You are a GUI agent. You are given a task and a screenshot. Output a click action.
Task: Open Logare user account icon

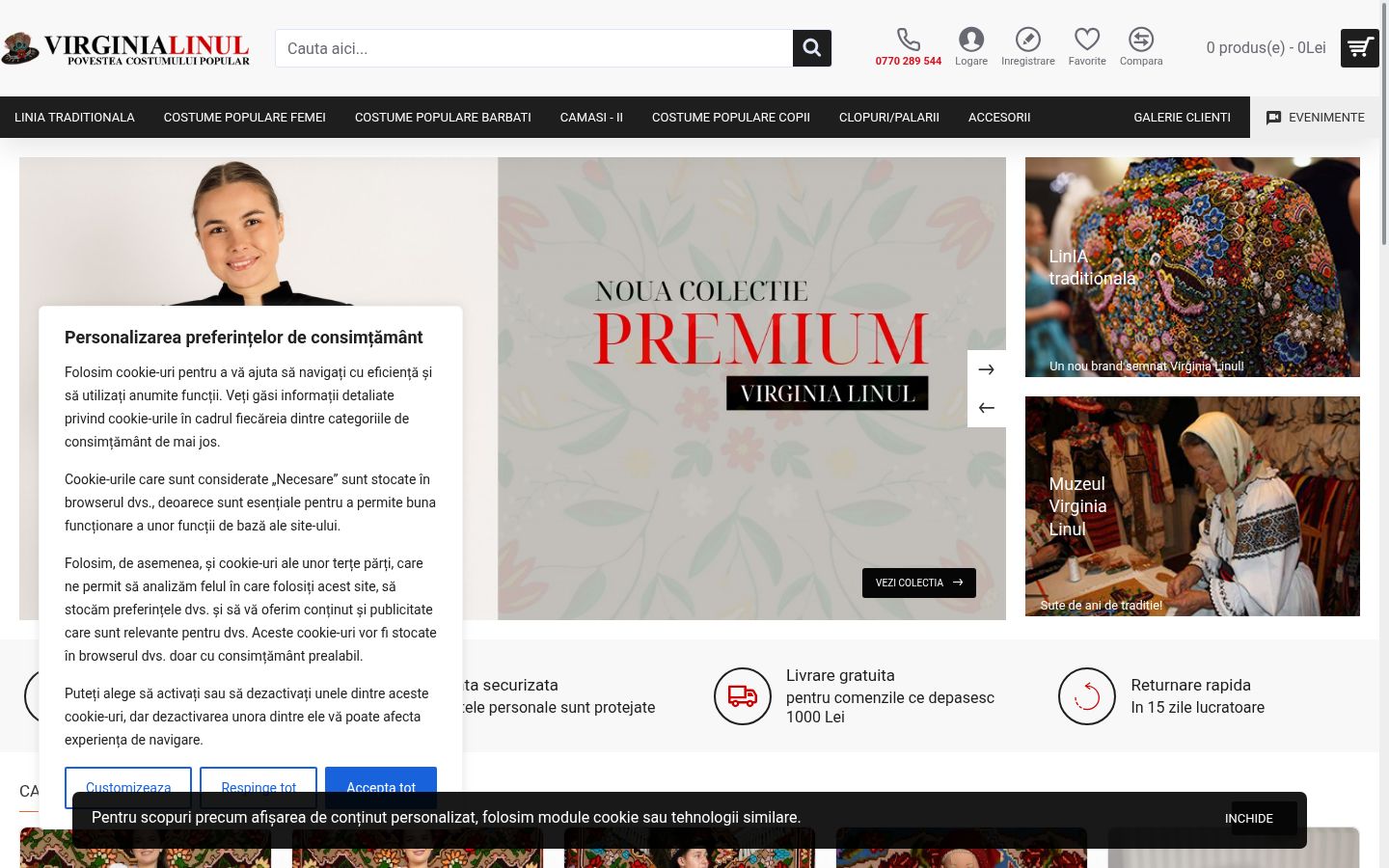971,39
